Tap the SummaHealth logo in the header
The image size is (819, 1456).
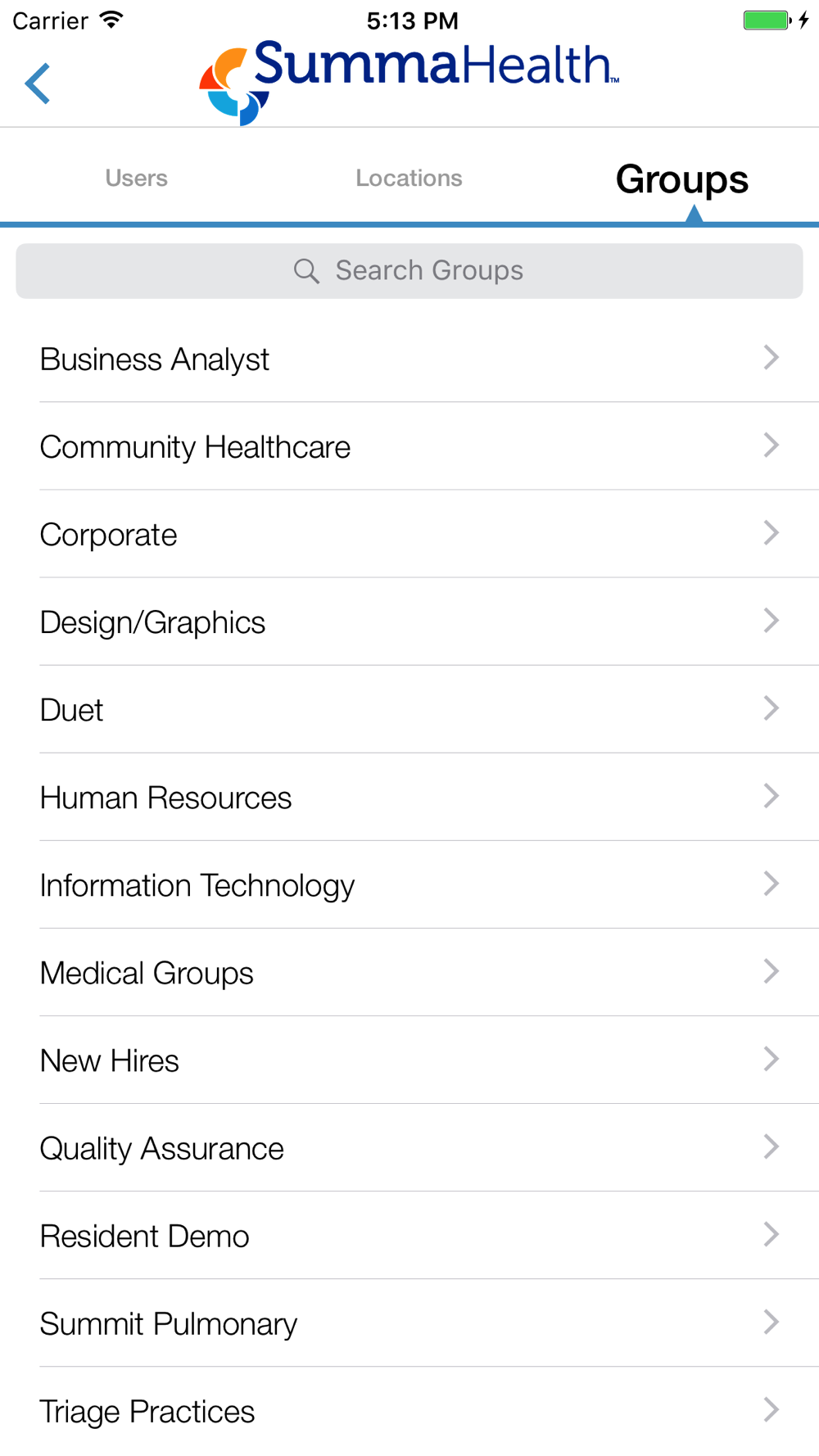tap(409, 82)
